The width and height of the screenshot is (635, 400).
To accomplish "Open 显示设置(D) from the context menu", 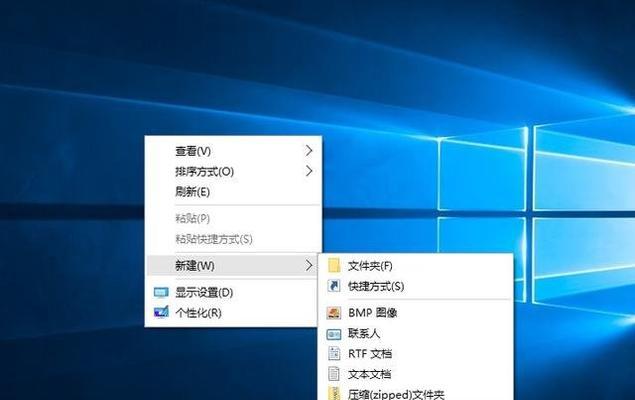I will click(232, 292).
